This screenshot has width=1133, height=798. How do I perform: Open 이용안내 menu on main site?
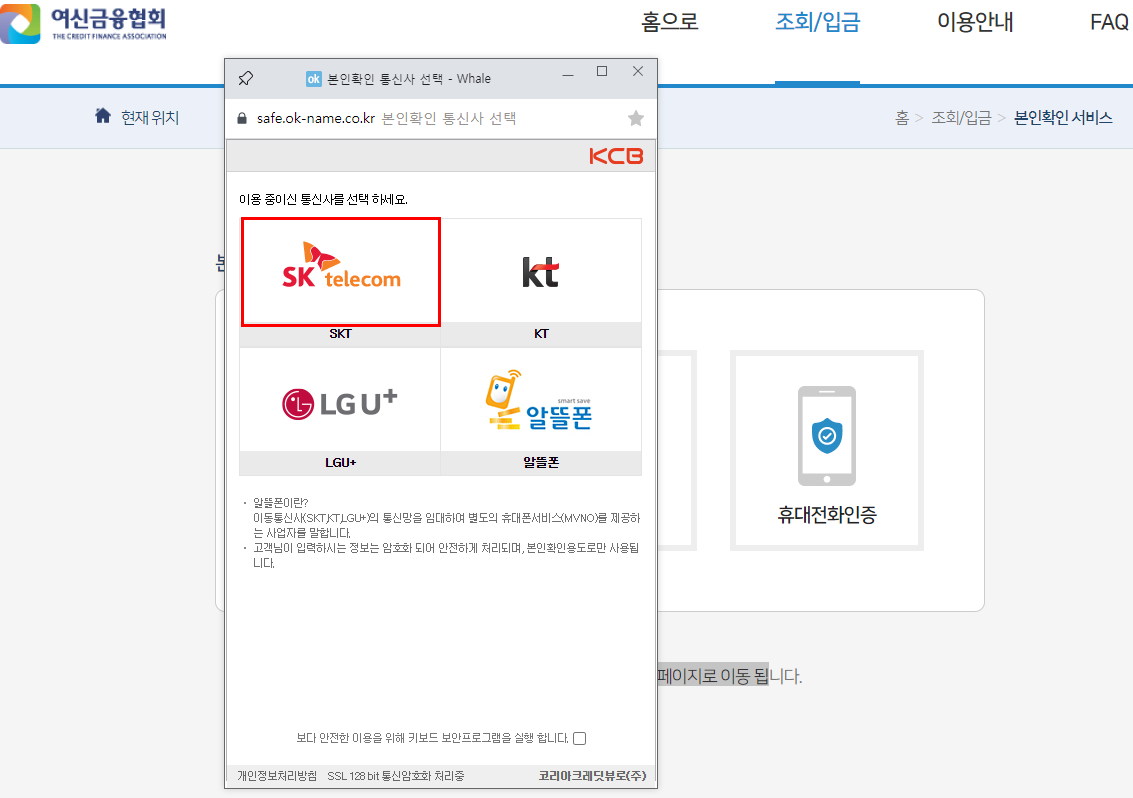pos(975,22)
